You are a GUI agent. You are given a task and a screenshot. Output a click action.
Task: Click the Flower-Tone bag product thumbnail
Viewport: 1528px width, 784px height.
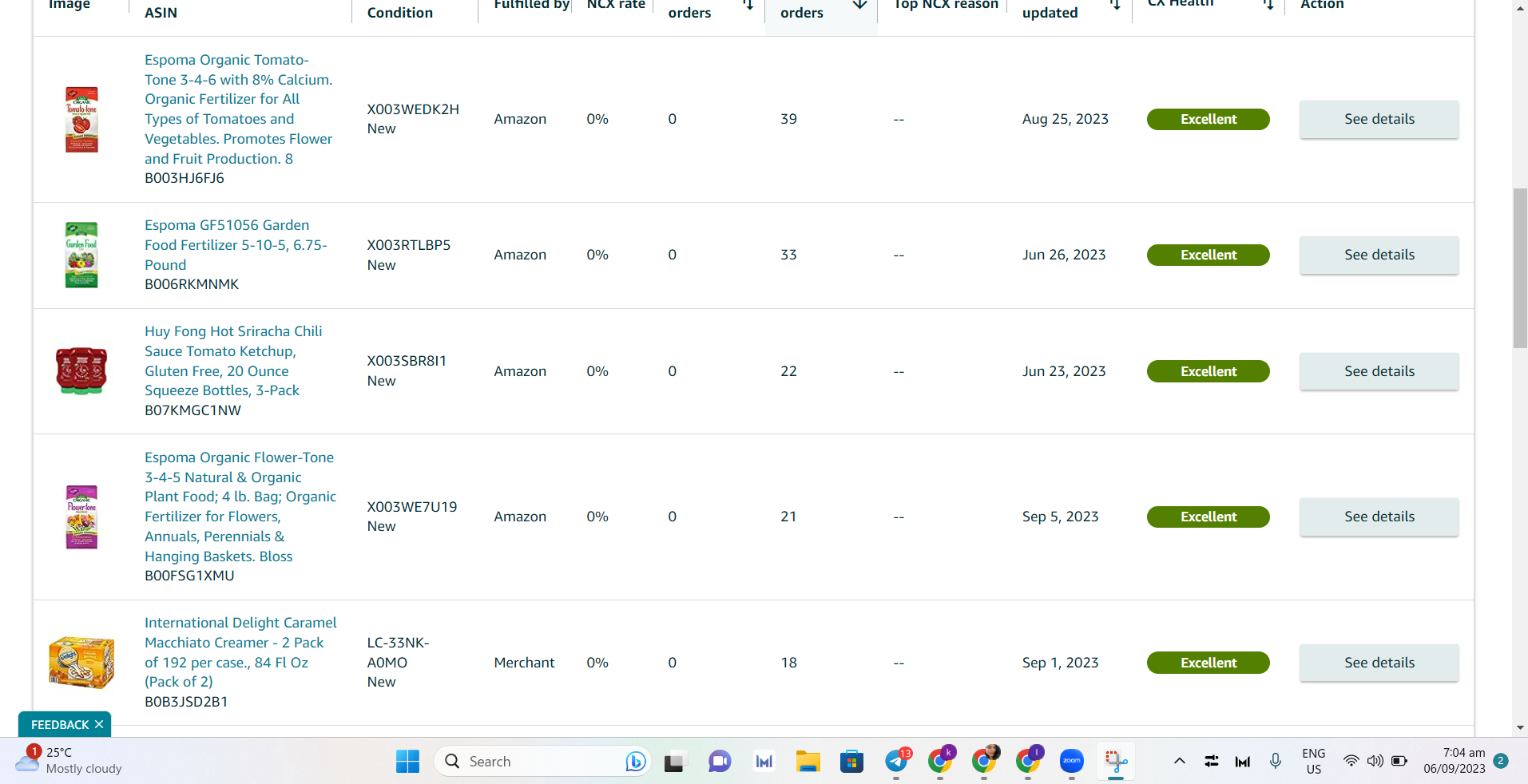pyautogui.click(x=81, y=517)
